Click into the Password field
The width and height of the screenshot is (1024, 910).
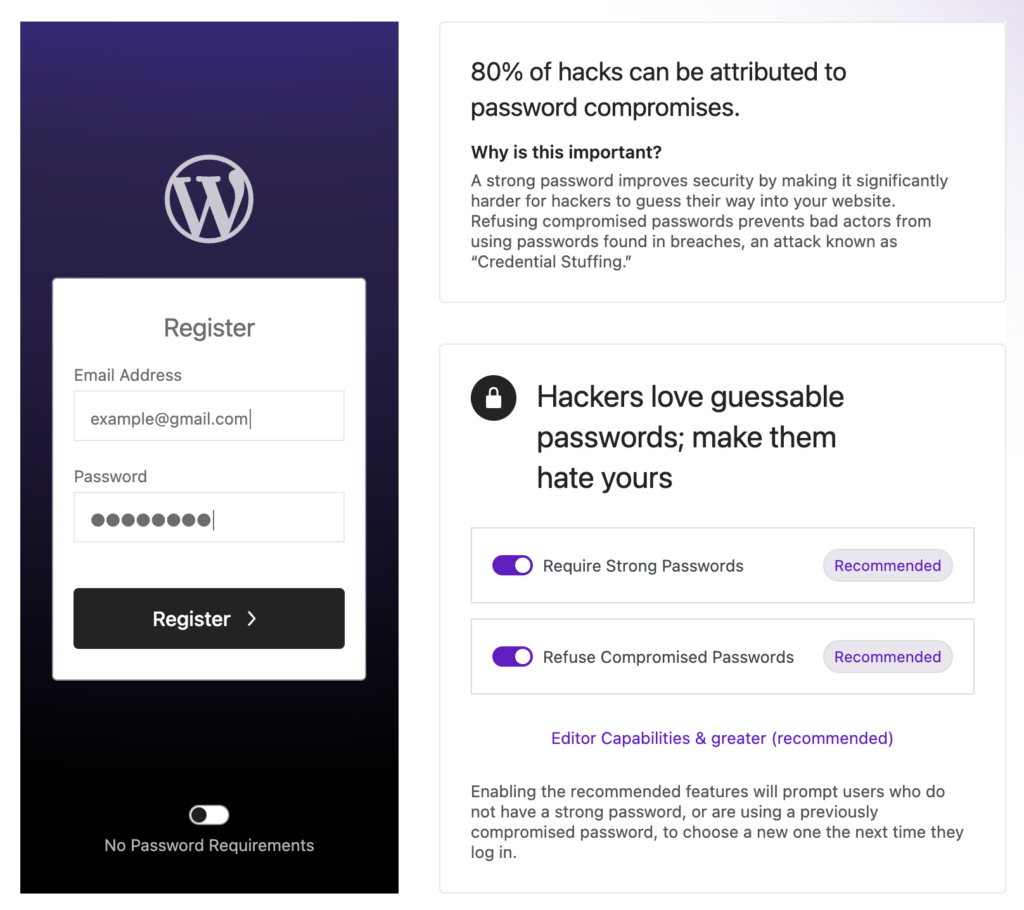209,518
